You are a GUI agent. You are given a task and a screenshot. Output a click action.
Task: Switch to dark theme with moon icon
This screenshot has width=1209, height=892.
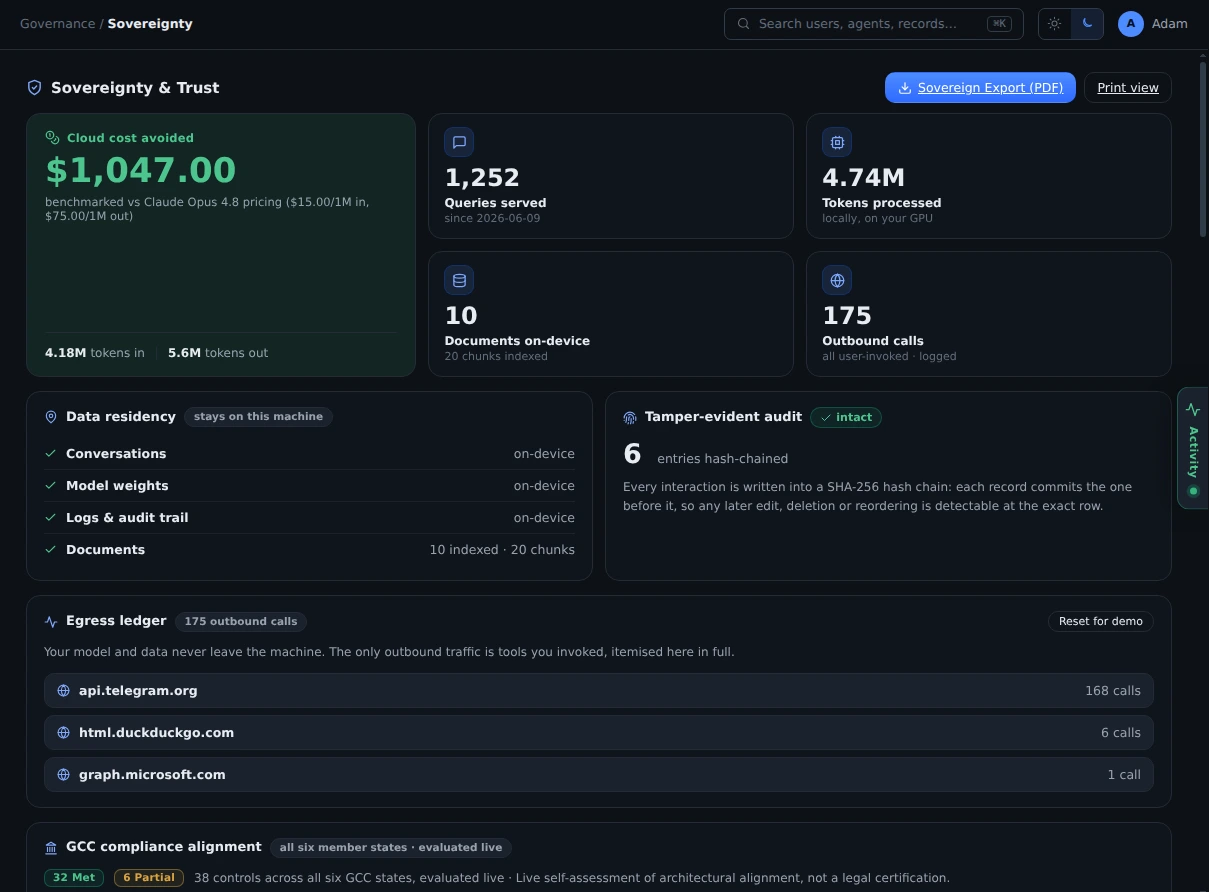(1087, 24)
